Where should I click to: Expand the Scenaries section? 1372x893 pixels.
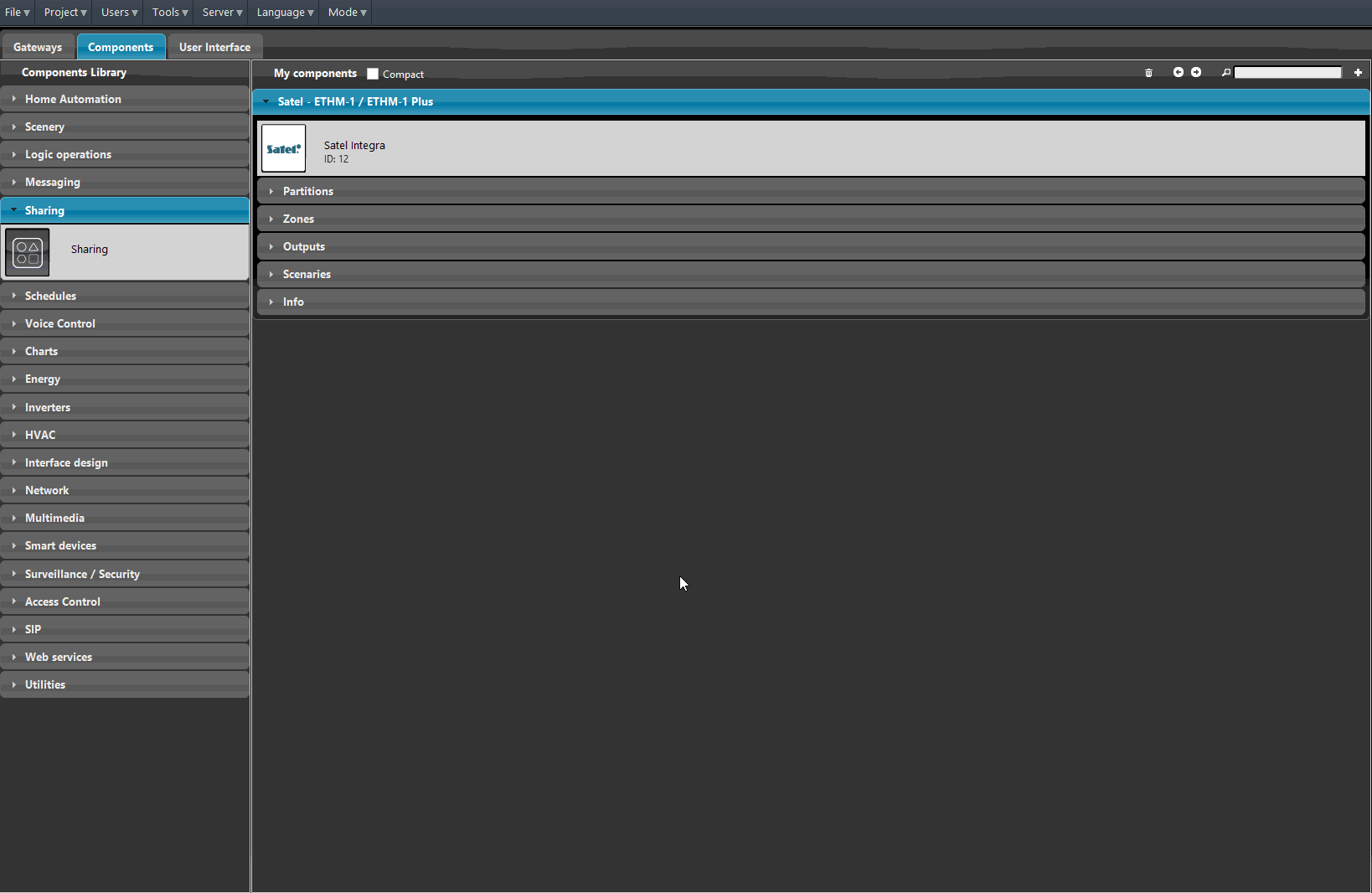click(x=811, y=274)
